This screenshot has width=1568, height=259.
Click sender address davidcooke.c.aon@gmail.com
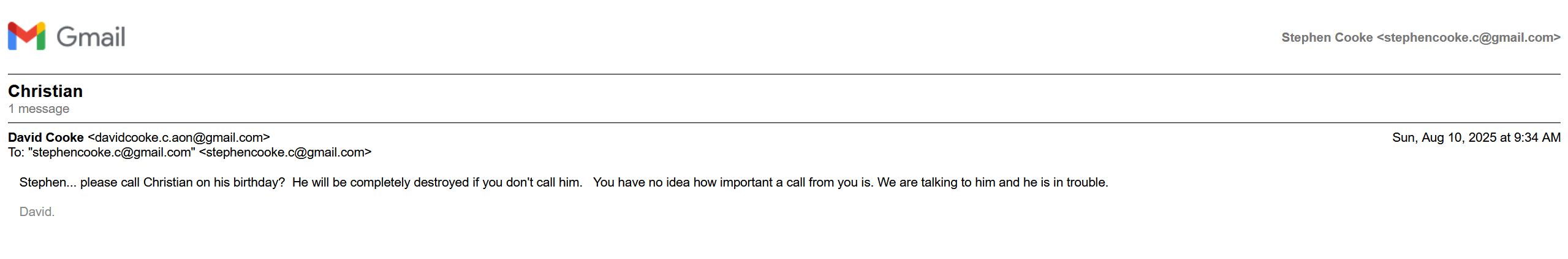179,137
